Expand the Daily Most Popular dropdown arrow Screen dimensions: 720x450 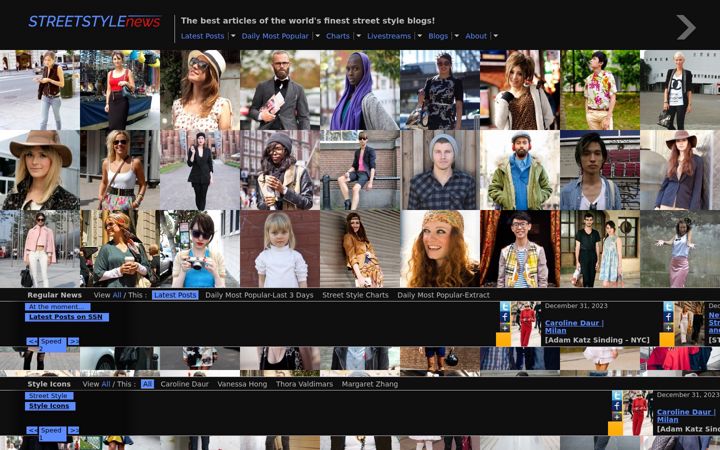click(317, 36)
